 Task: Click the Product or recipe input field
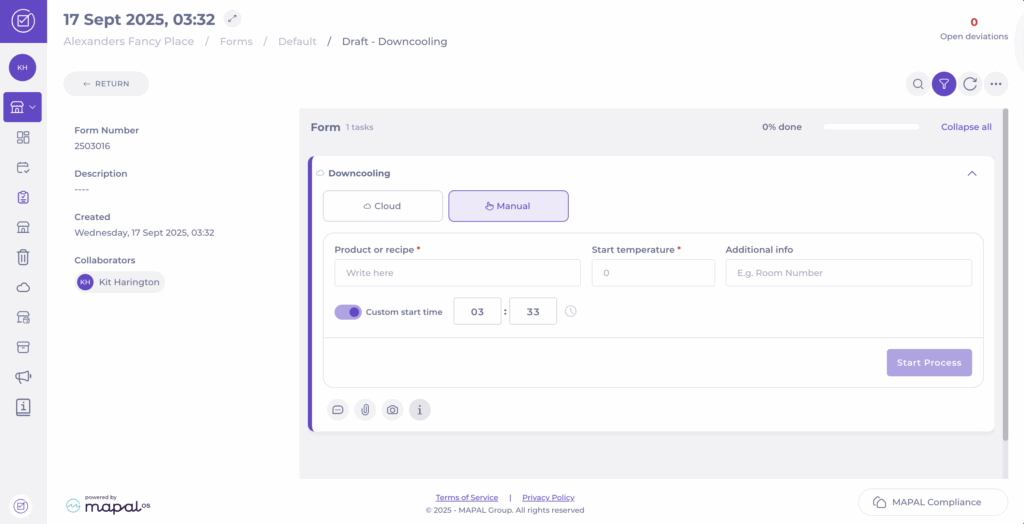(457, 273)
